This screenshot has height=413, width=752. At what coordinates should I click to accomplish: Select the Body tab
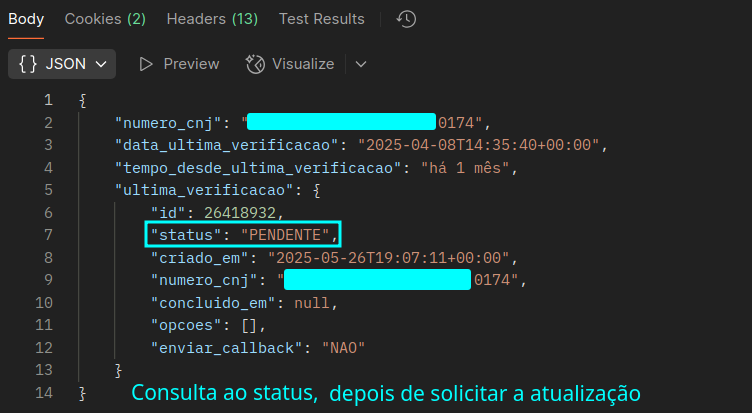tap(26, 19)
